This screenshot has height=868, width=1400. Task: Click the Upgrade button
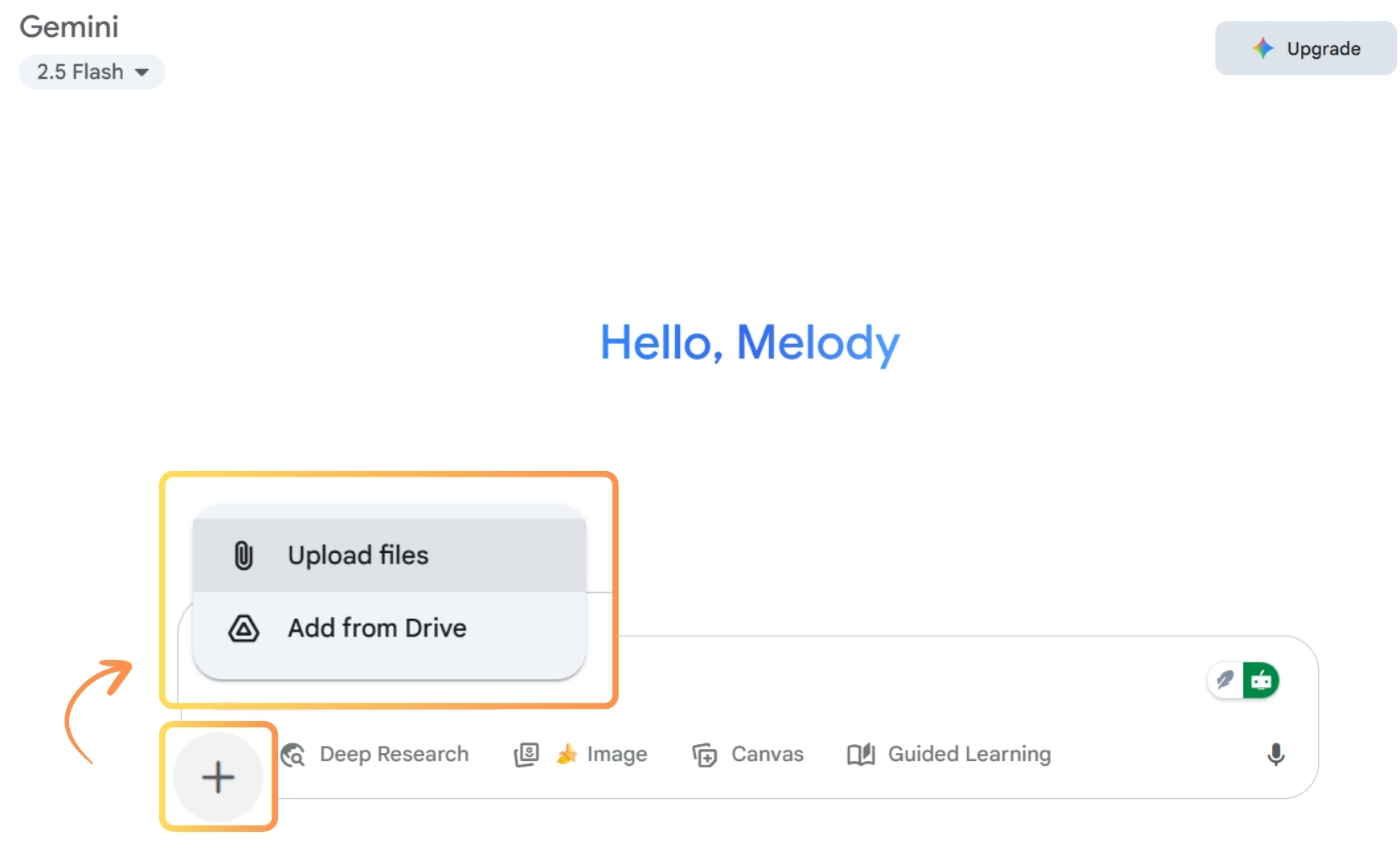tap(1304, 48)
